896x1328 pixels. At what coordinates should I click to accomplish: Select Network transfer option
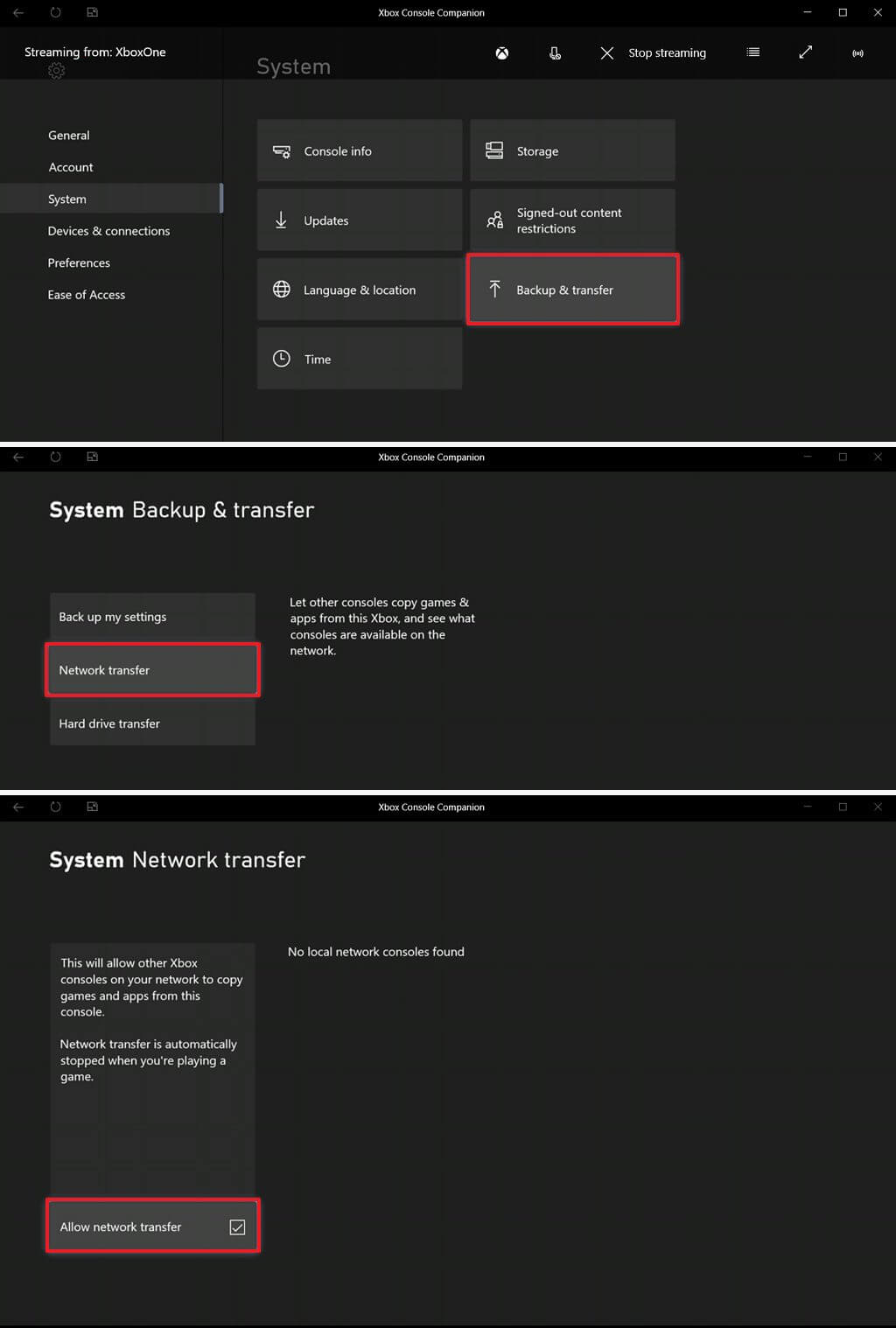152,670
